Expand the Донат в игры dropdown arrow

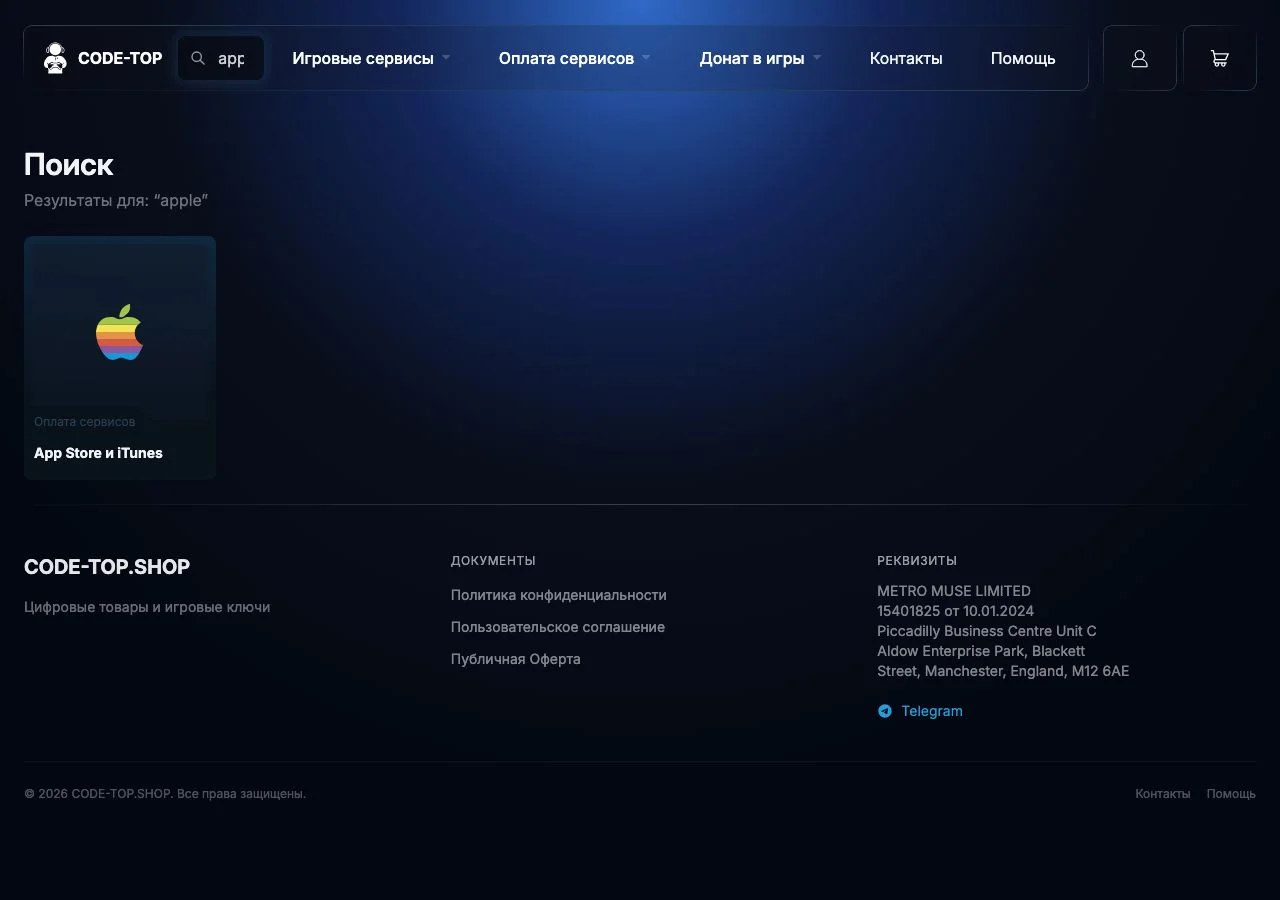coord(817,58)
